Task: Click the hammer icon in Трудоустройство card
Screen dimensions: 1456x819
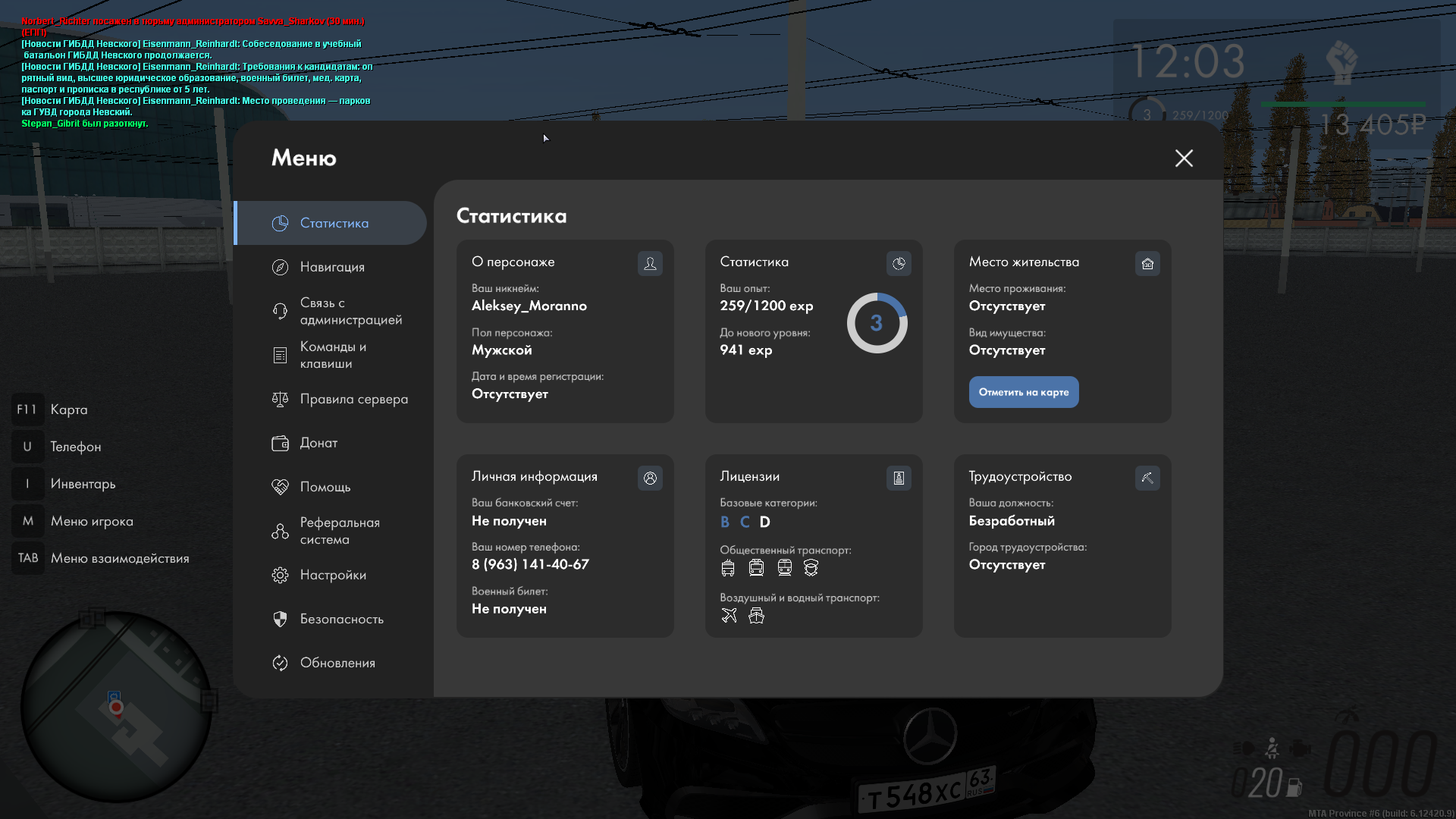Action: tap(1147, 478)
